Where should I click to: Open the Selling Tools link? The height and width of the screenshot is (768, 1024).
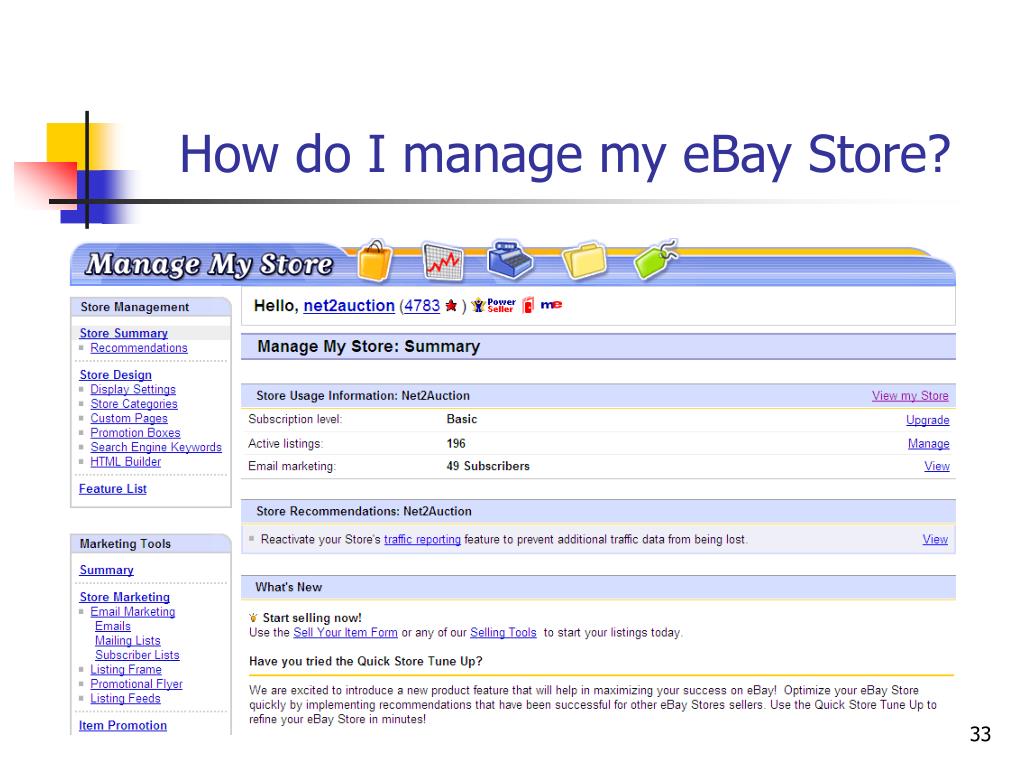tap(503, 632)
